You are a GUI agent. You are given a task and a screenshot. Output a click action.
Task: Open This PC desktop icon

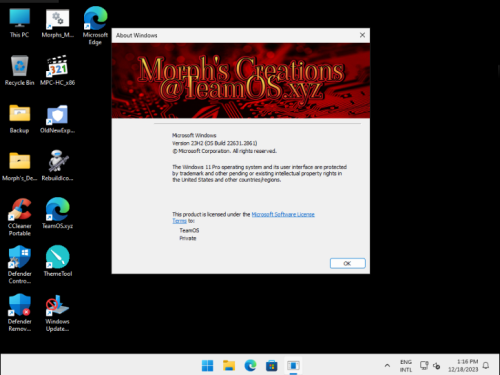coord(19,23)
